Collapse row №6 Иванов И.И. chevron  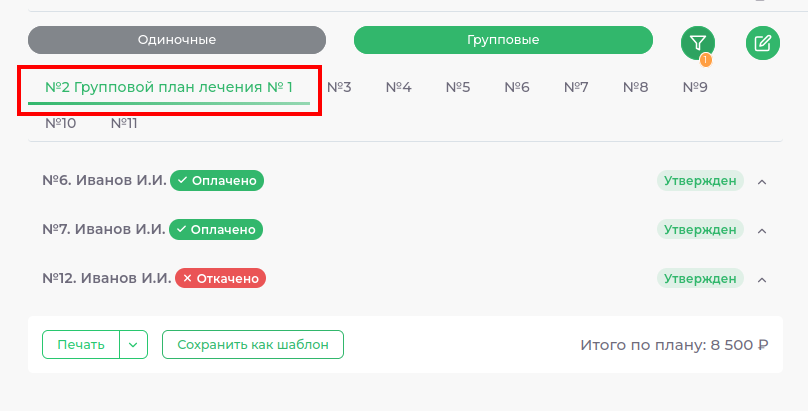pos(762,182)
